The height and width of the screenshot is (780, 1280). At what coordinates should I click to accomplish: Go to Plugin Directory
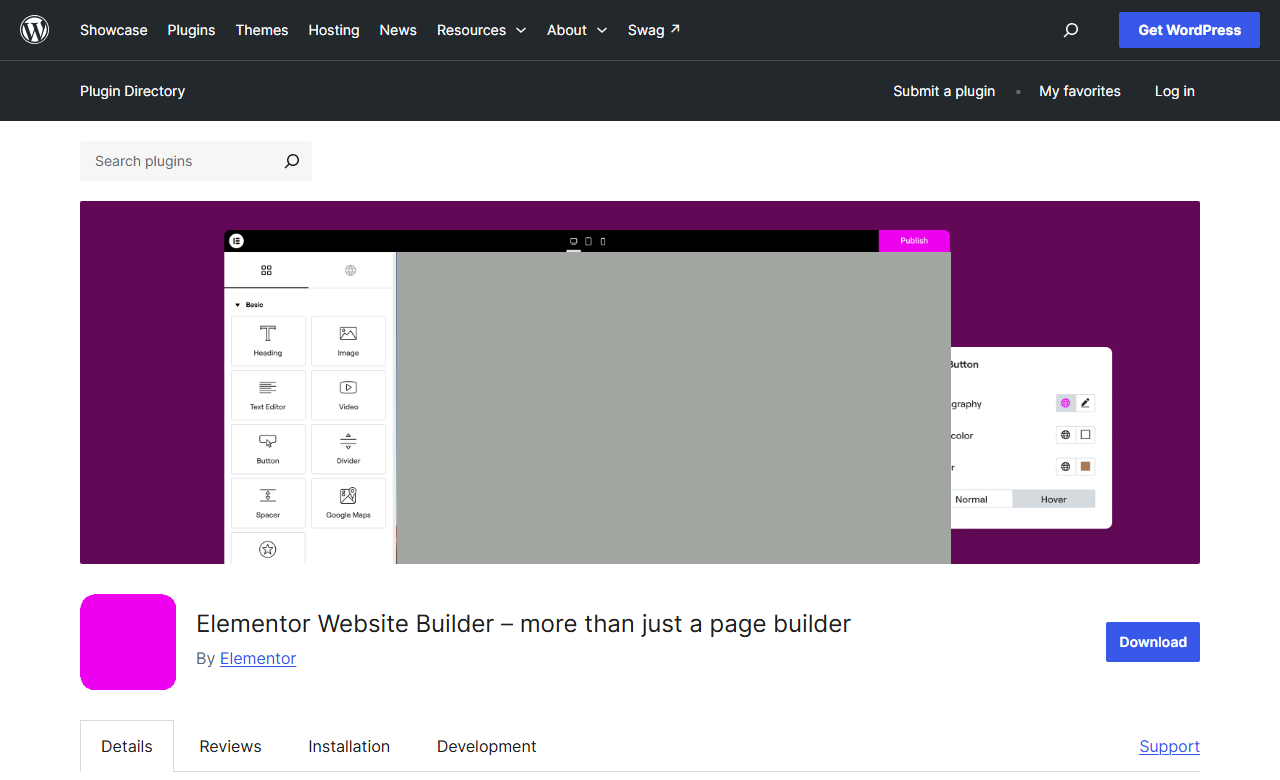(133, 91)
